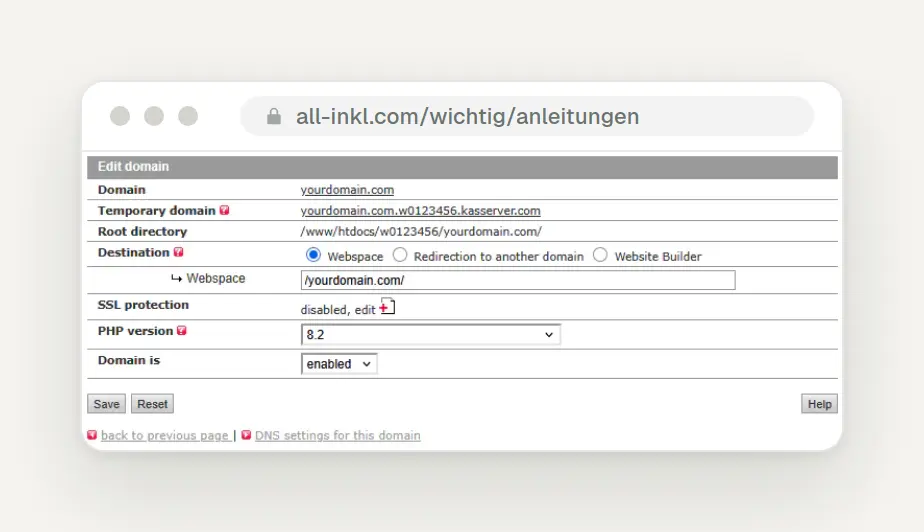Click the SSL protection edit icon

click(x=387, y=306)
